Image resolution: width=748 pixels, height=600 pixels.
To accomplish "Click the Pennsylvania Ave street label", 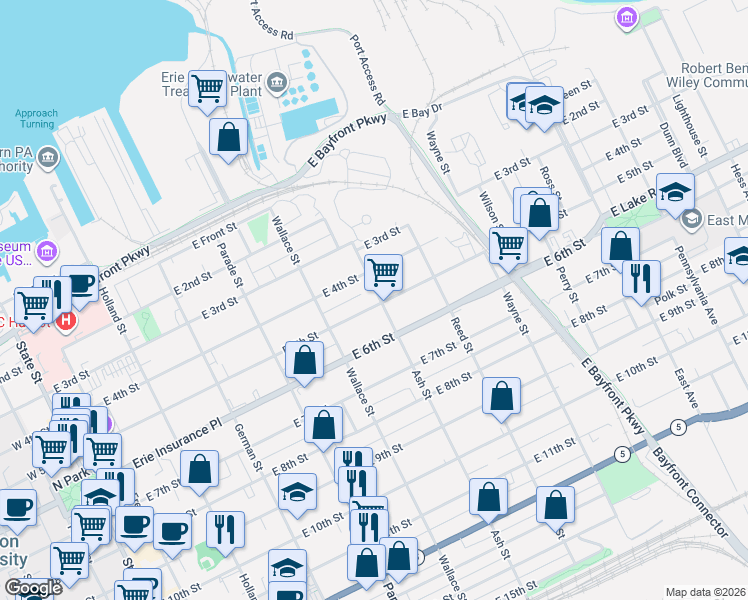I will tap(696, 285).
